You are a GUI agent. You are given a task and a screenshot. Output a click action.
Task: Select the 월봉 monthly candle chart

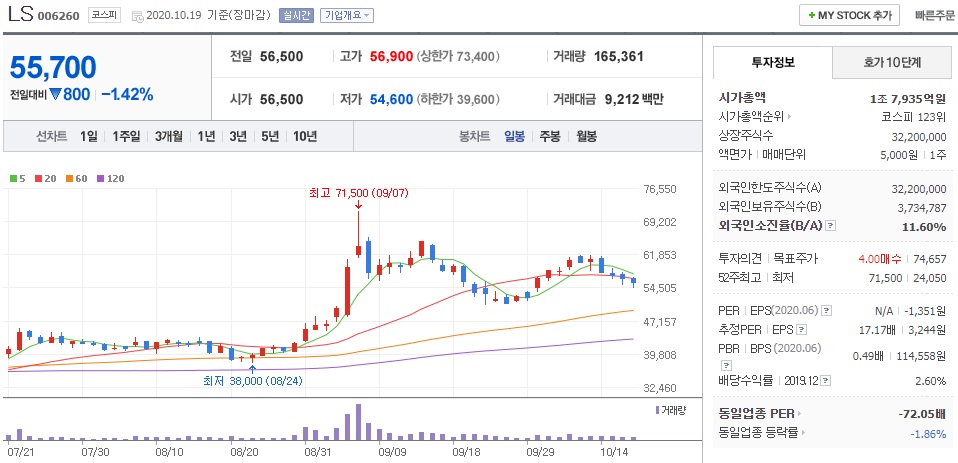coord(587,136)
